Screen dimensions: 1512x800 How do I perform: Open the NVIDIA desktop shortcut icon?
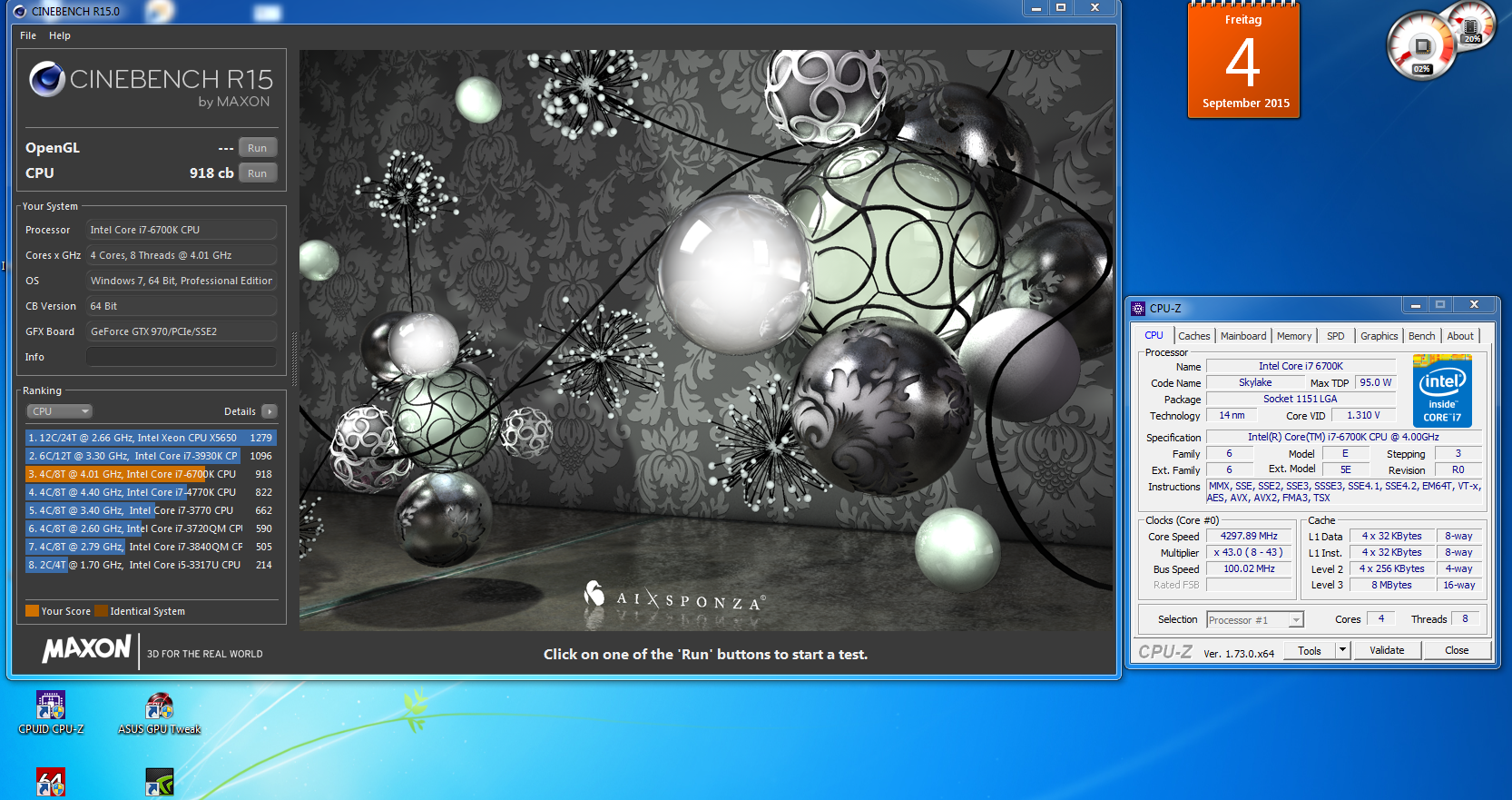pos(160,783)
